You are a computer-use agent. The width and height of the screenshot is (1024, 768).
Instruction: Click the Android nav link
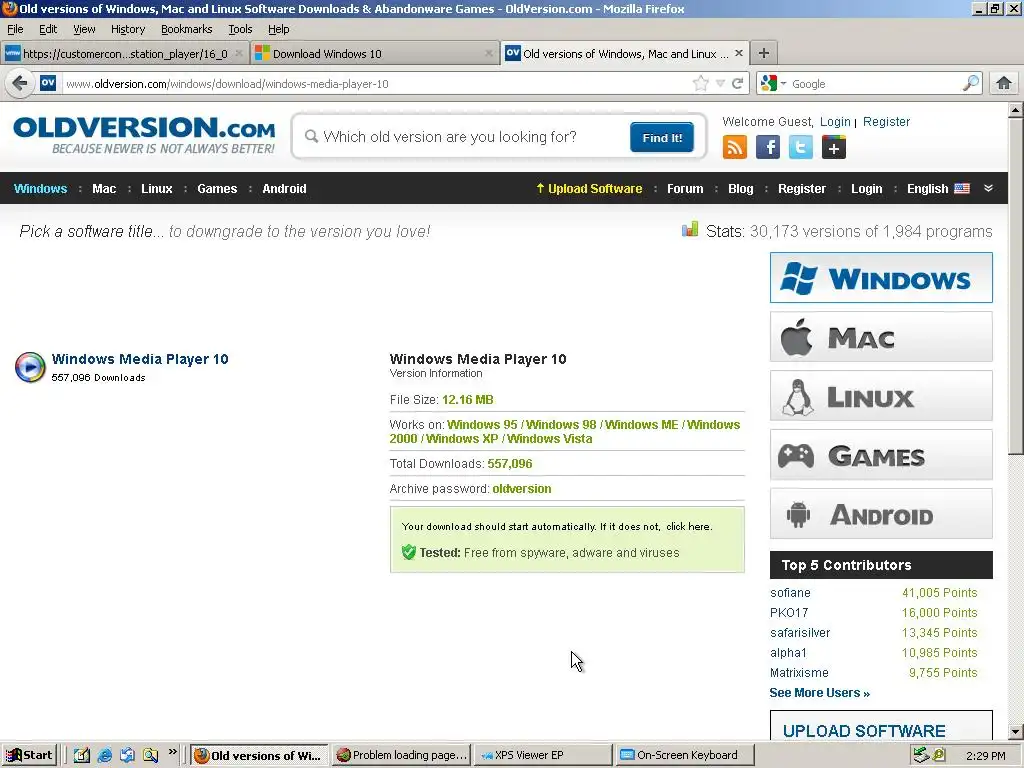(x=284, y=189)
